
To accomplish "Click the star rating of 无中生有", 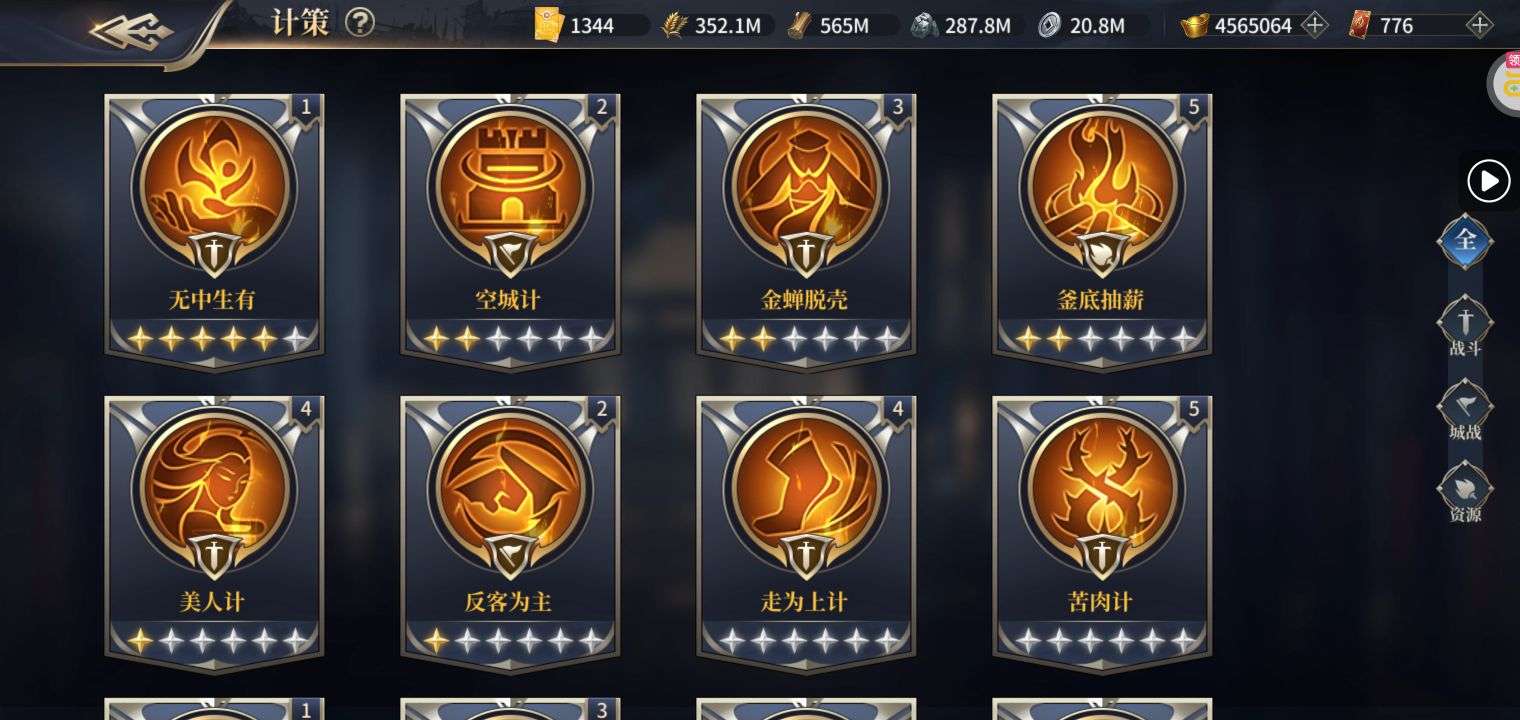I will pos(214,339).
